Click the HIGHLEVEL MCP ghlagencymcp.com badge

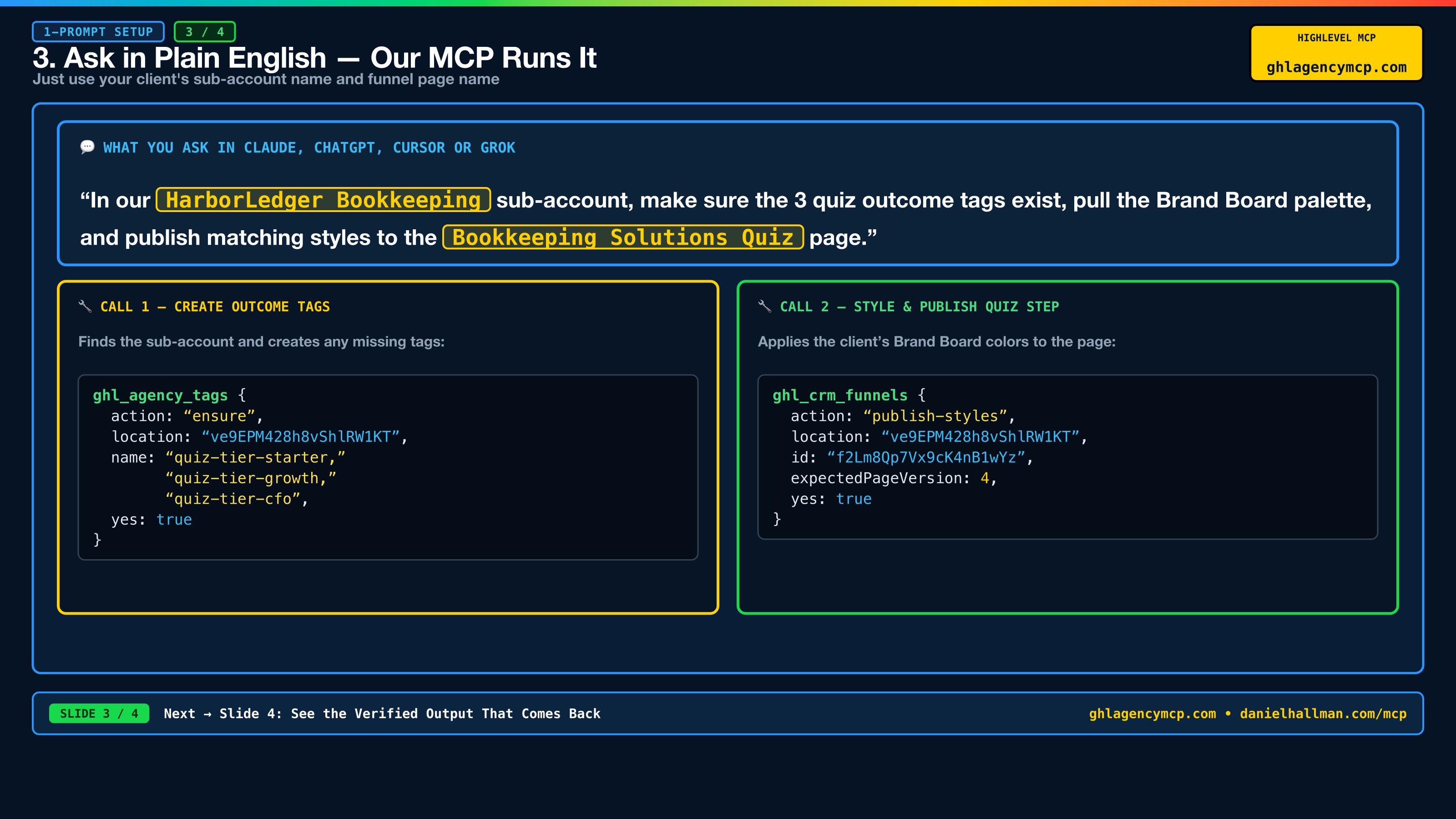pos(1336,53)
